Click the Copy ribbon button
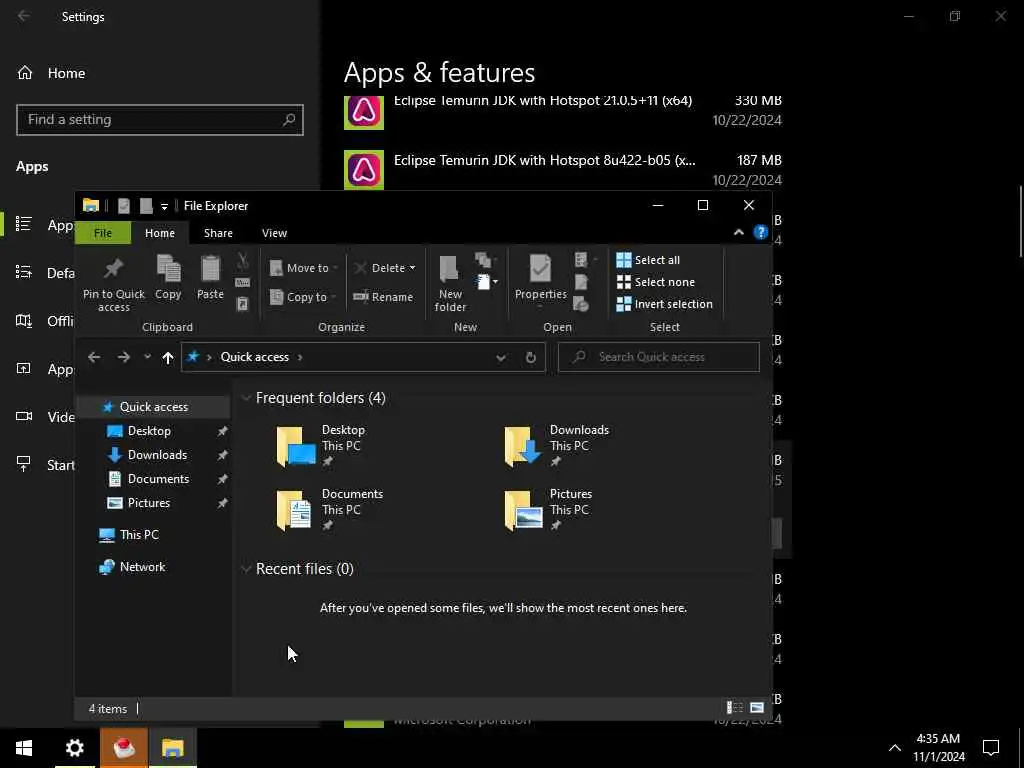 pos(168,278)
